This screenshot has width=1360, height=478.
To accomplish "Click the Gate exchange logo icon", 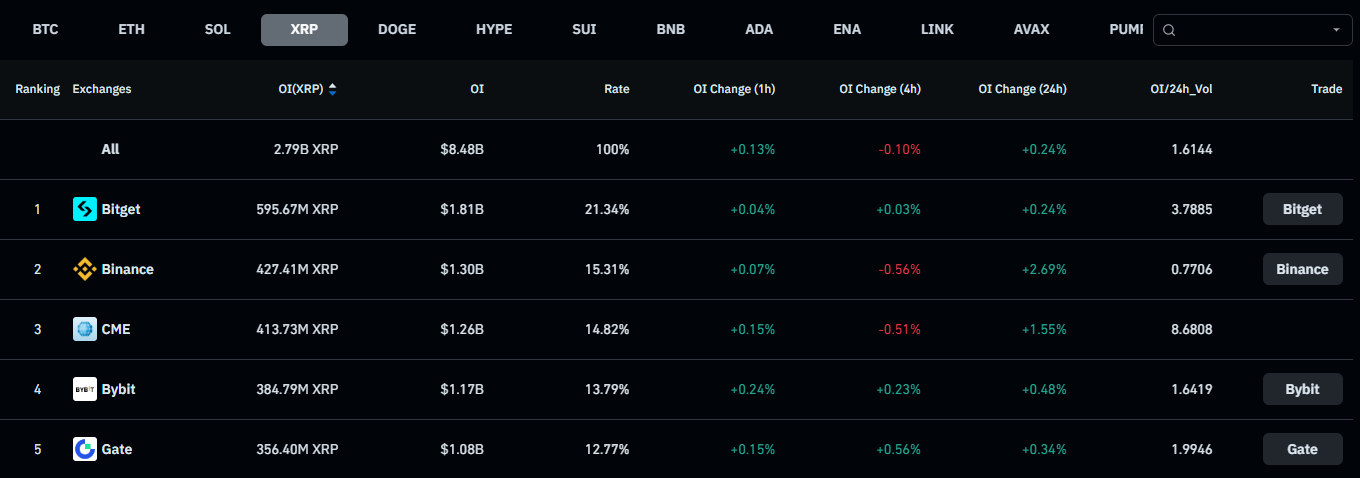I will point(85,449).
